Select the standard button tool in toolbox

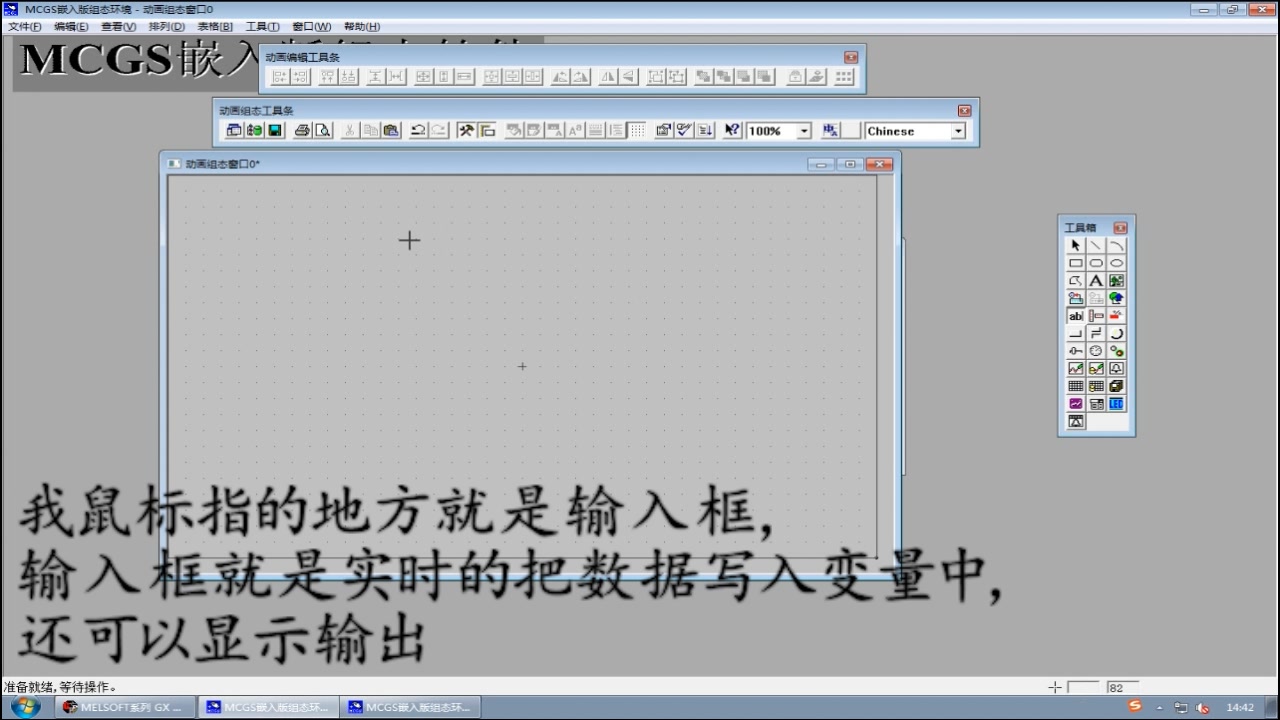(1076, 333)
